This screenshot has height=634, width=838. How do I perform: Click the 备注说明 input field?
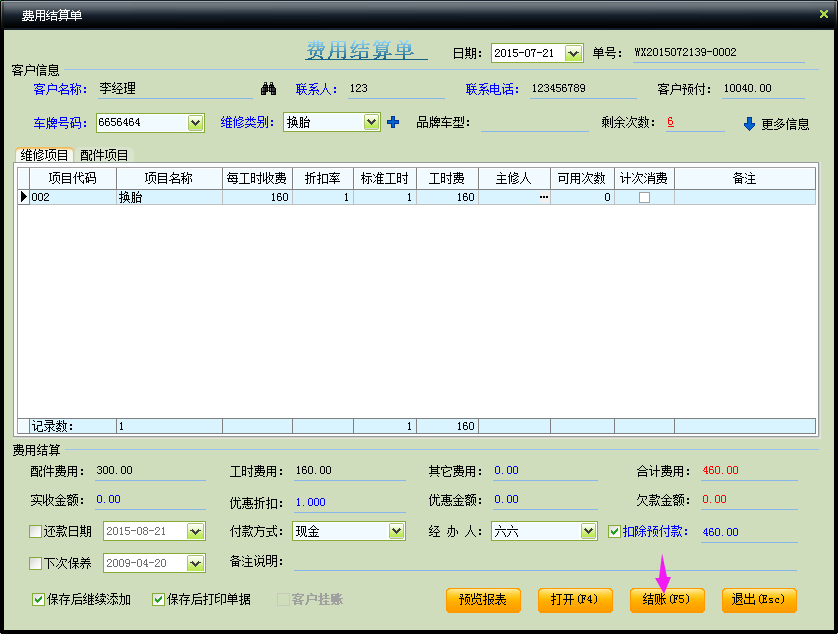(x=545, y=562)
